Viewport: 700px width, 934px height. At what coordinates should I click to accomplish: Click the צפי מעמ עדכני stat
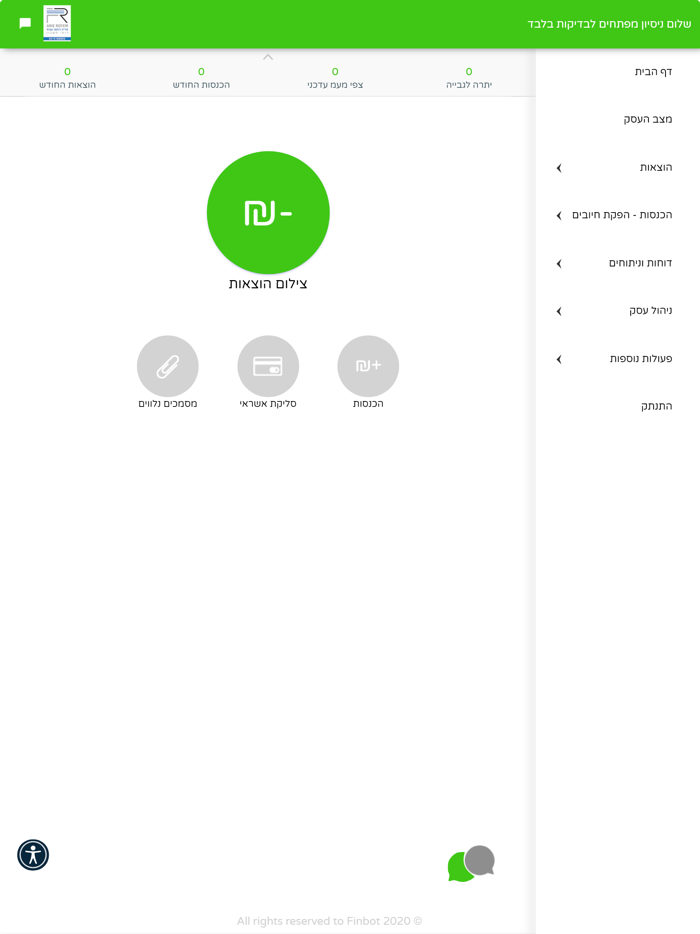click(x=335, y=78)
